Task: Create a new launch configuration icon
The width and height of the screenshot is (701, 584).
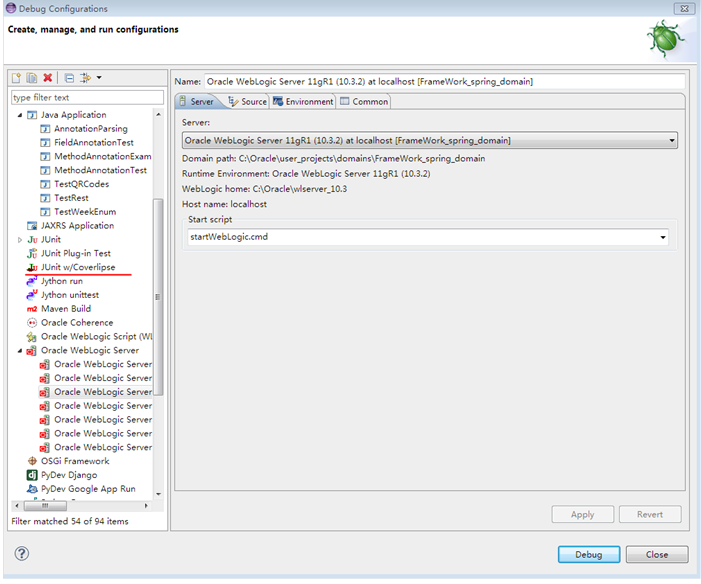Action: [16, 78]
